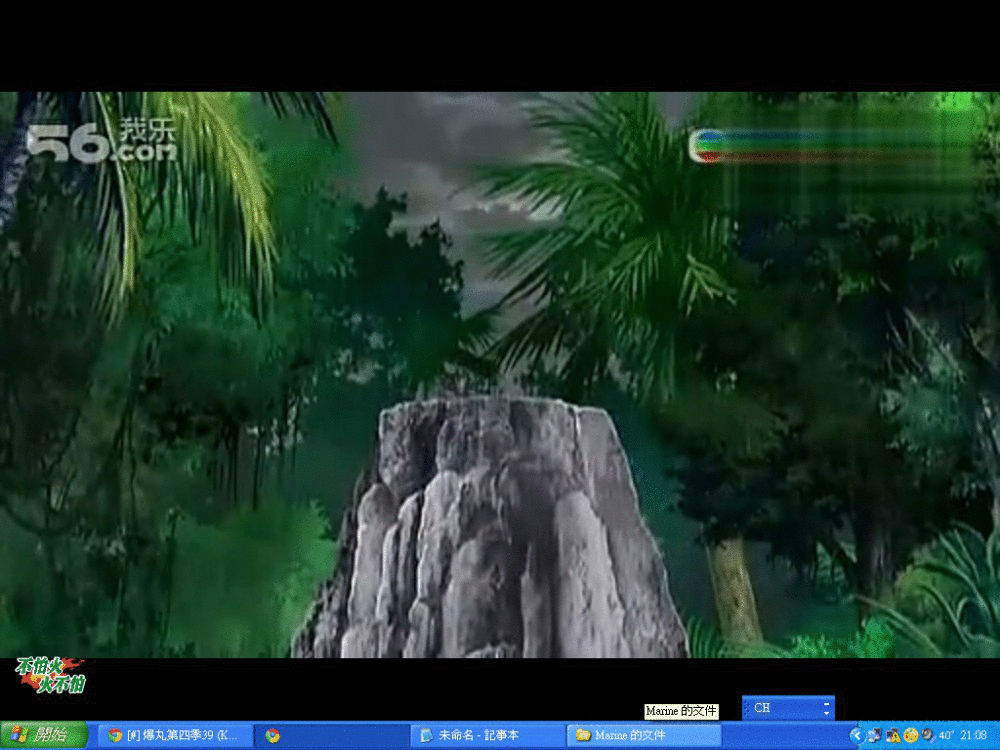Click the language bar drag handle

point(746,708)
